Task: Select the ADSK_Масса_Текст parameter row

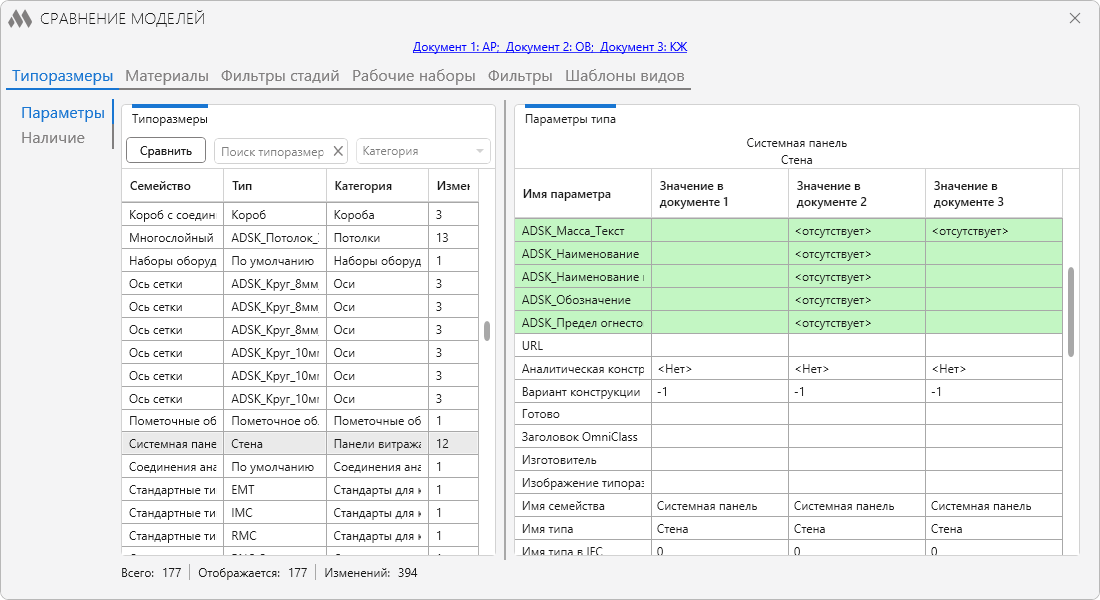Action: point(789,231)
